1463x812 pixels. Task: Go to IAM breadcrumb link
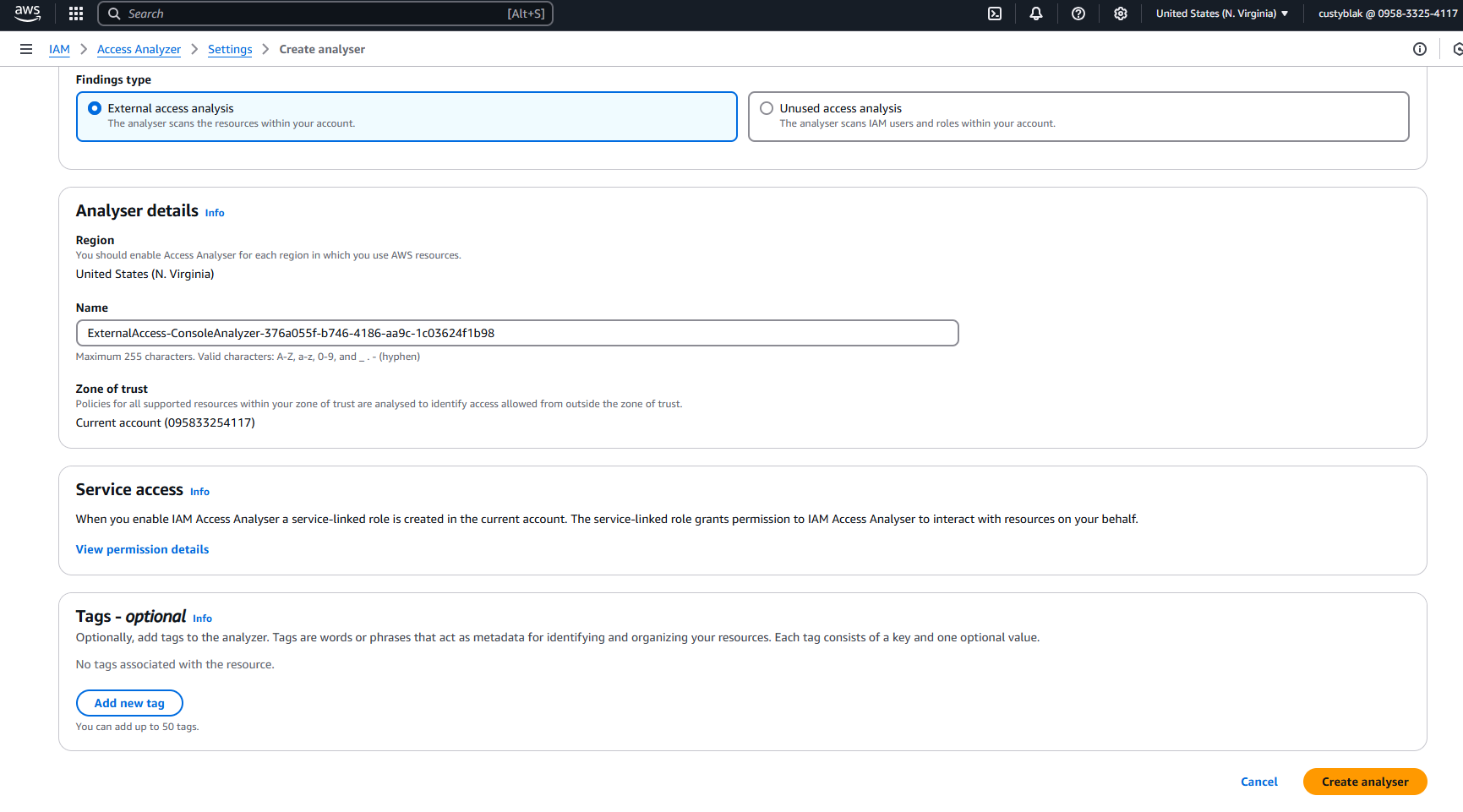click(x=59, y=49)
